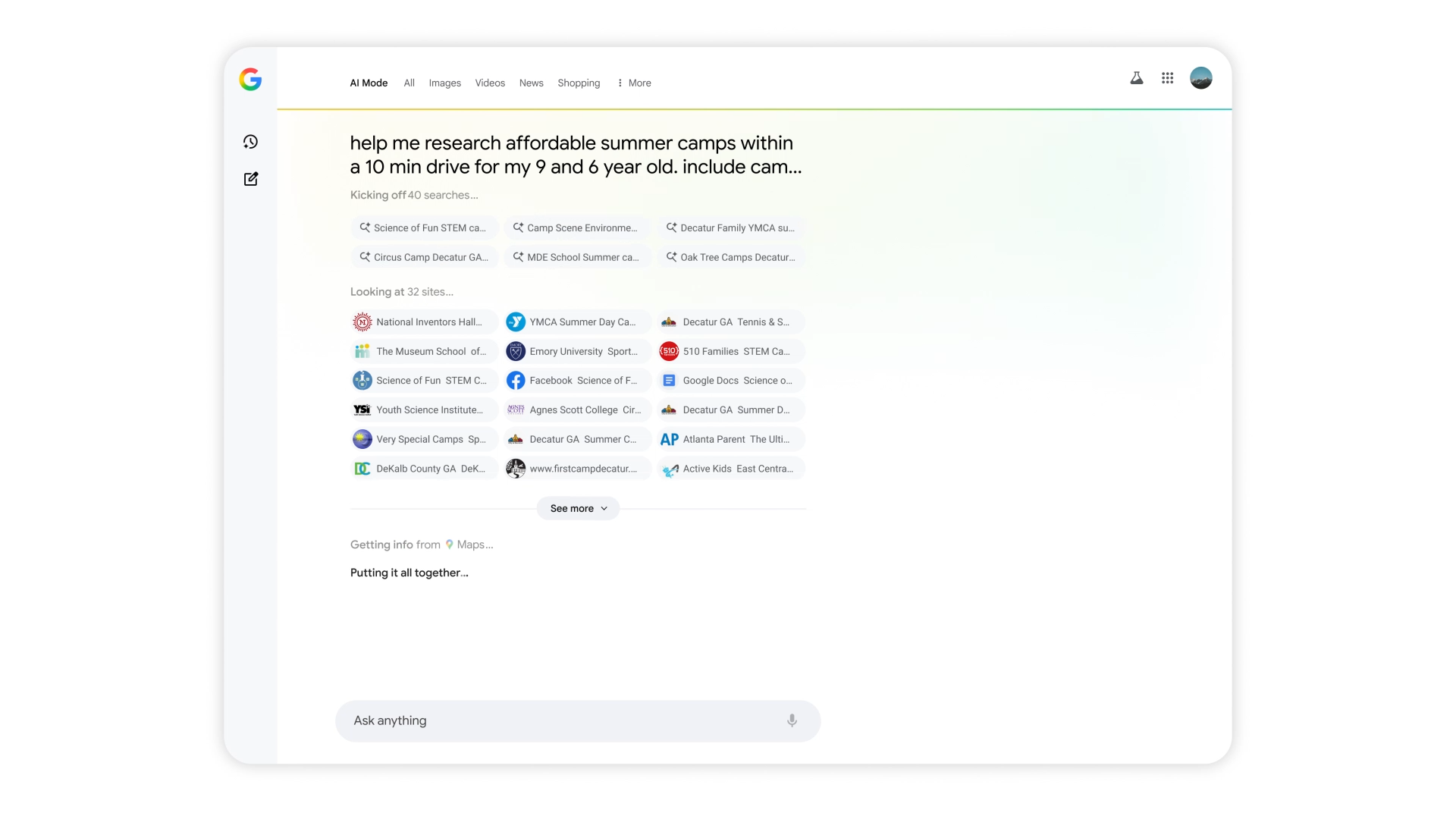Start a new chat with the compose icon

(x=250, y=179)
